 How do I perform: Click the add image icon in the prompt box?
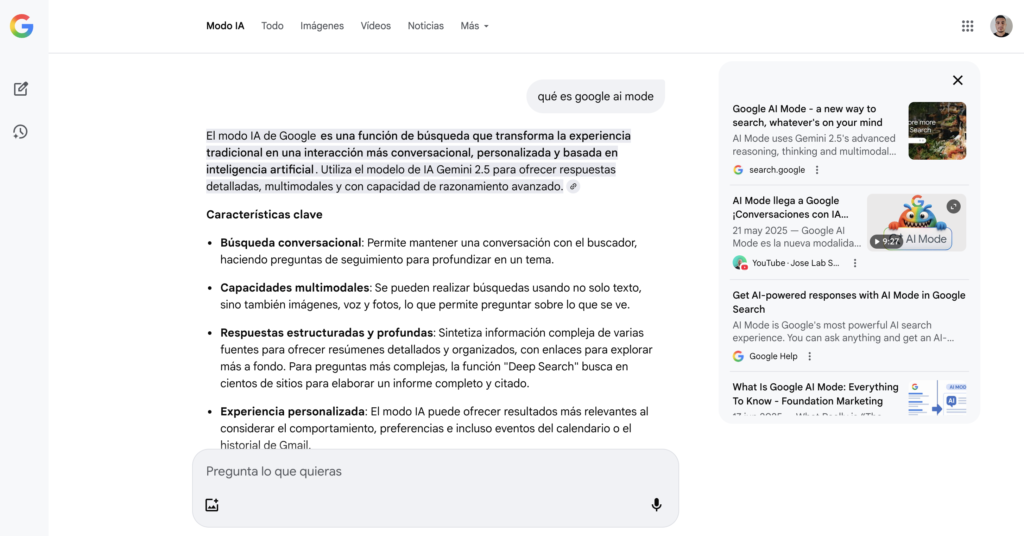coord(212,505)
